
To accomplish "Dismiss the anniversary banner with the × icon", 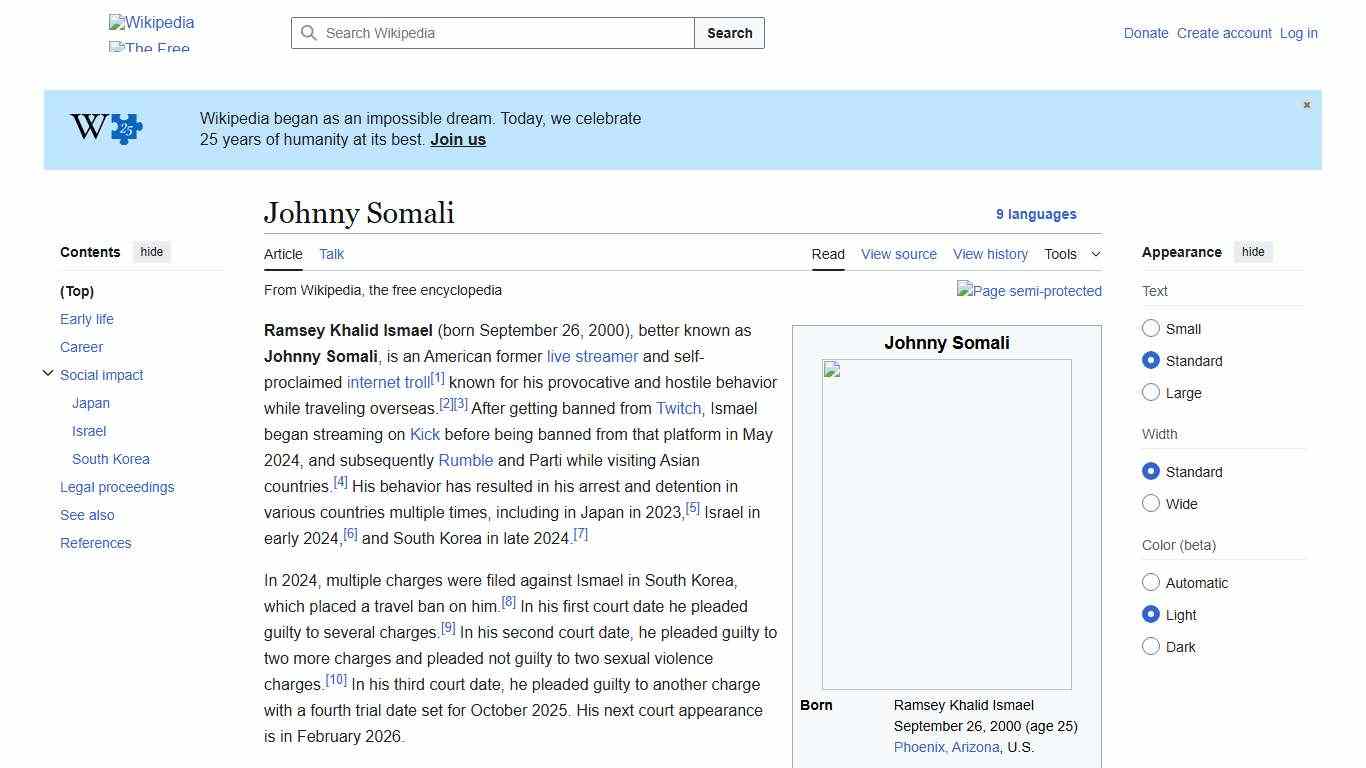I will tap(1306, 104).
